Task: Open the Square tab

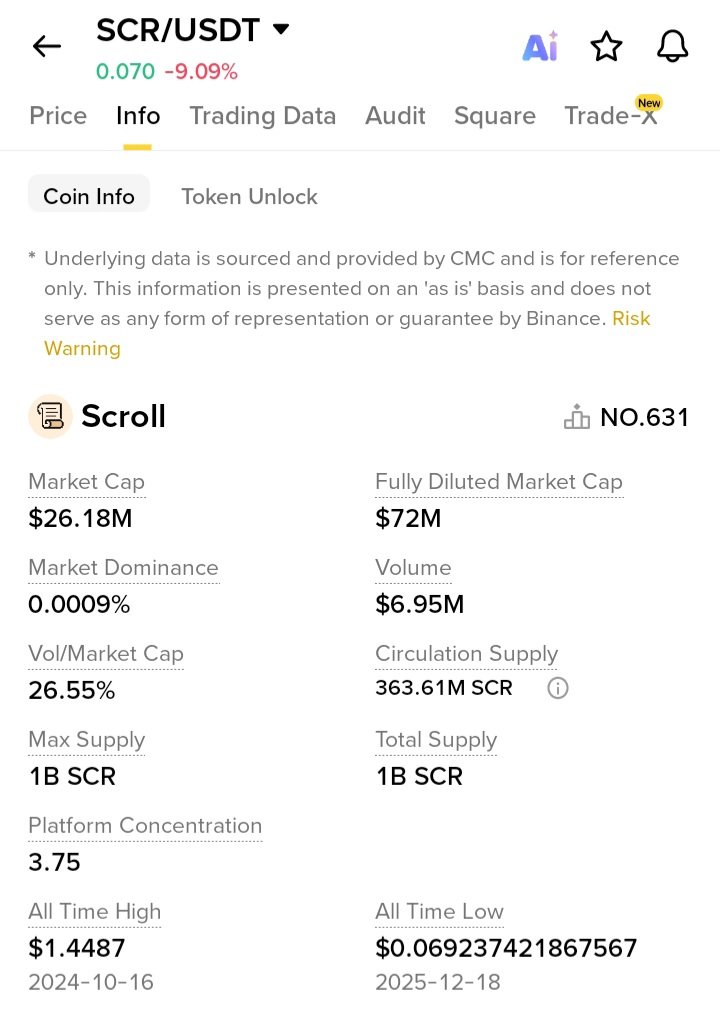Action: pos(495,116)
